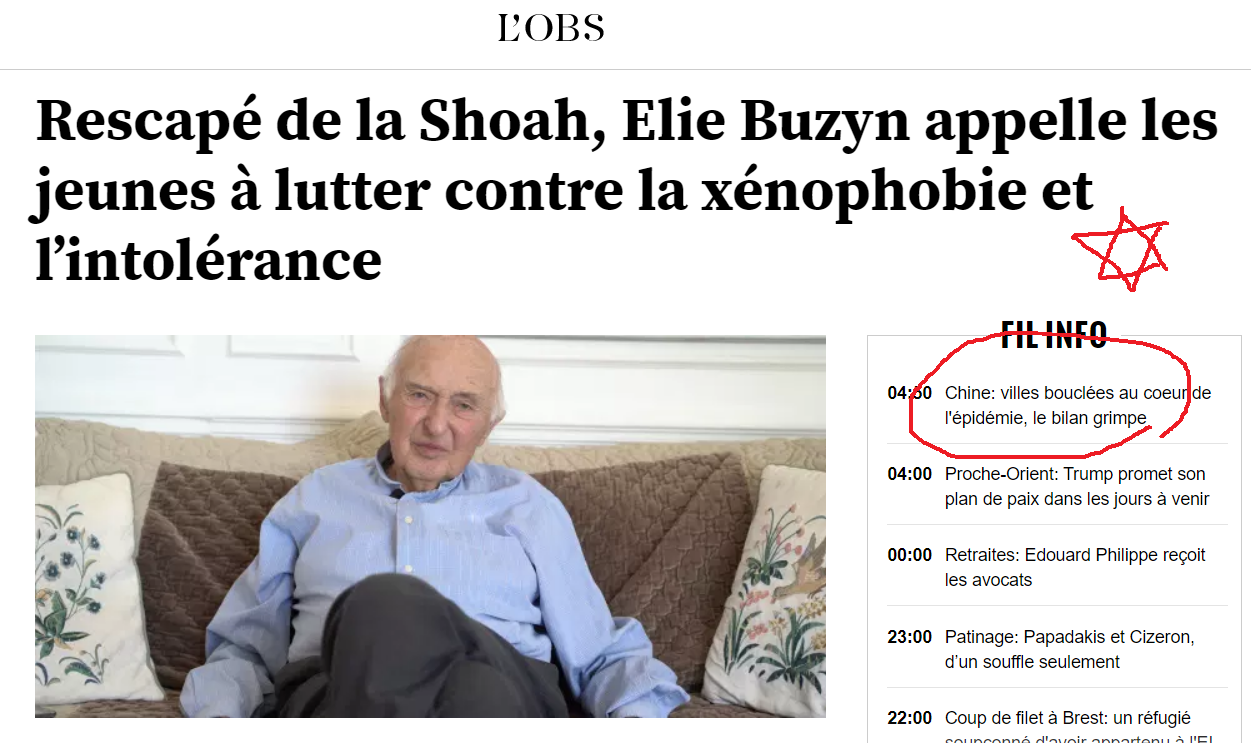
Task: Click the word 'l'intolérance' in the headline
Action: [208, 259]
